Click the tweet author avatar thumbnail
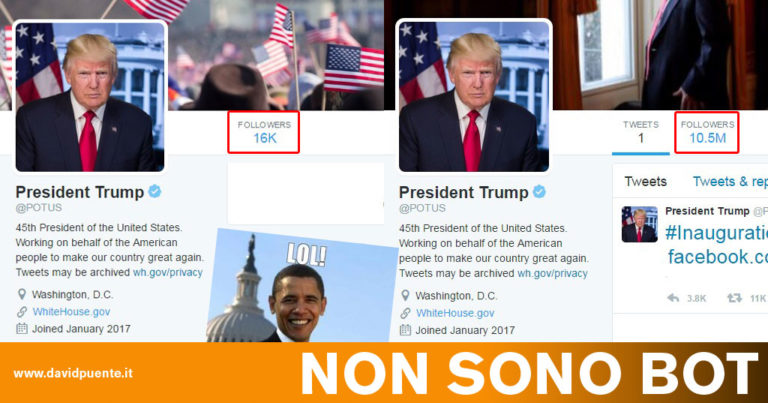The height and width of the screenshot is (403, 768). click(x=640, y=224)
